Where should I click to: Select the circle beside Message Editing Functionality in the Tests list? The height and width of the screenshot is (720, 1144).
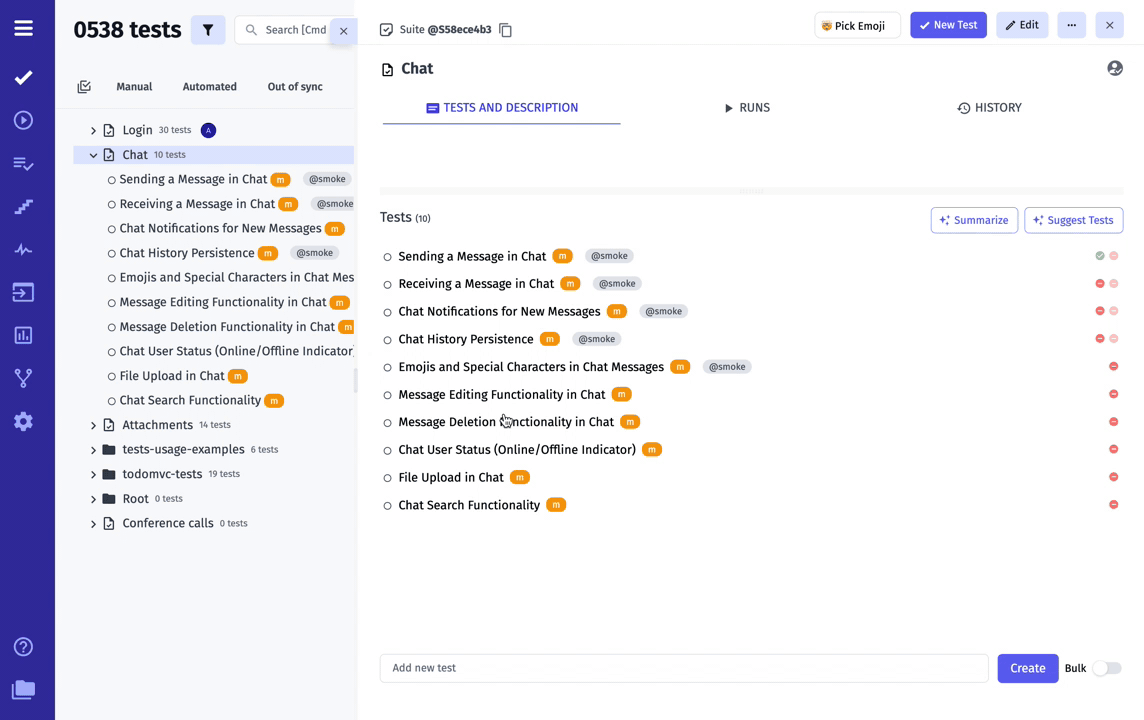tap(387, 395)
